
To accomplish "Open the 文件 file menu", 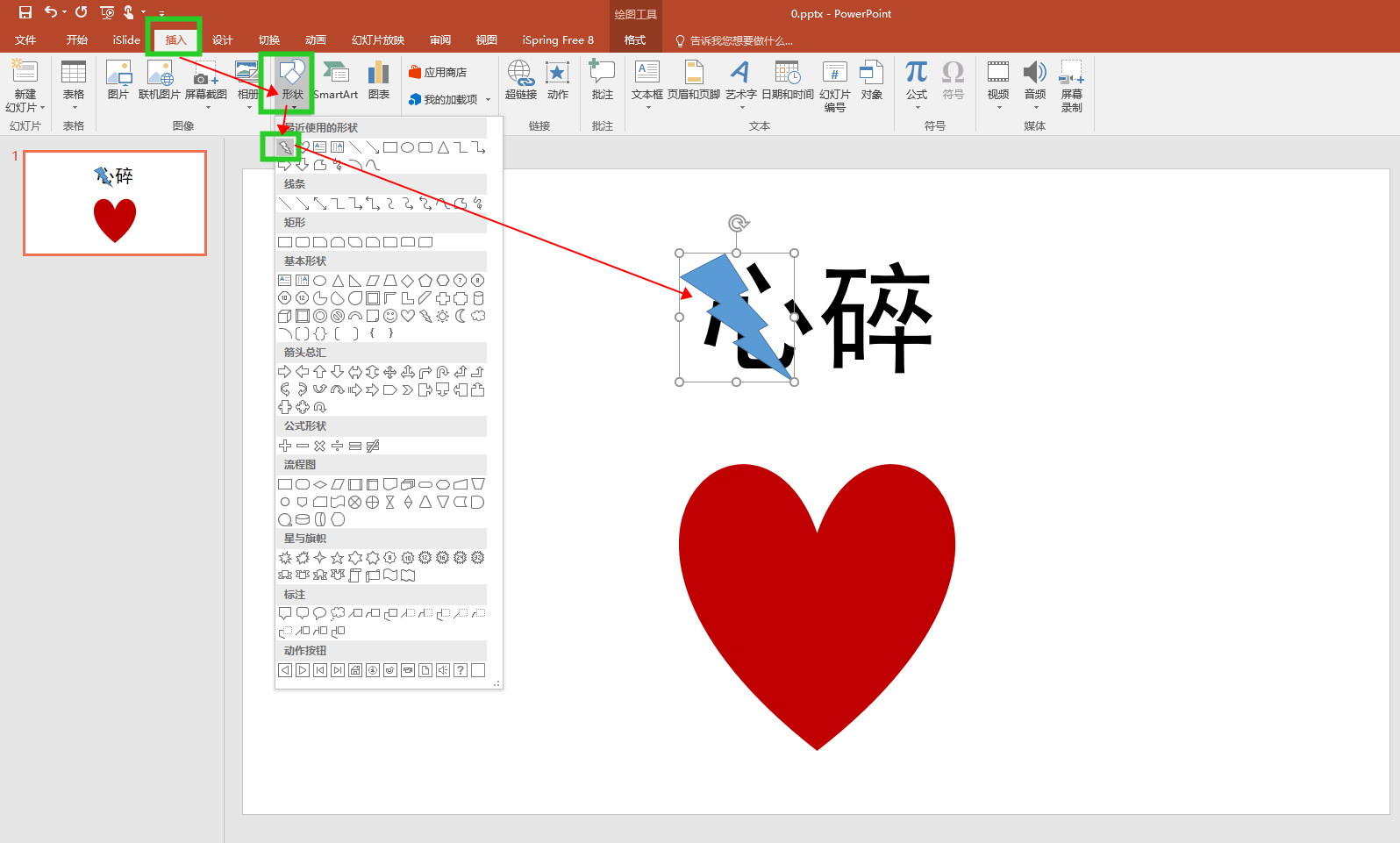I will click(25, 40).
